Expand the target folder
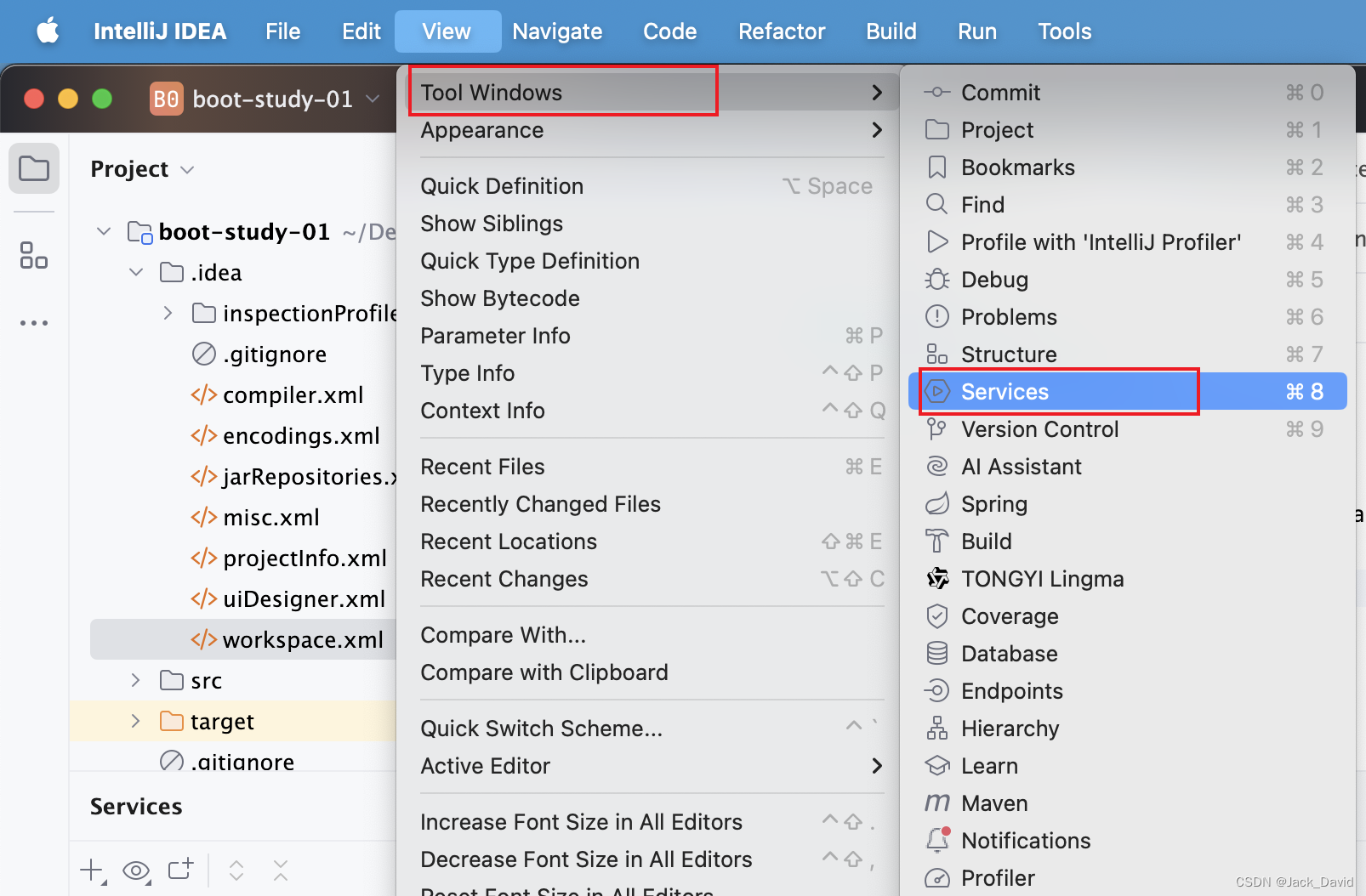The height and width of the screenshot is (896, 1366). click(x=135, y=721)
